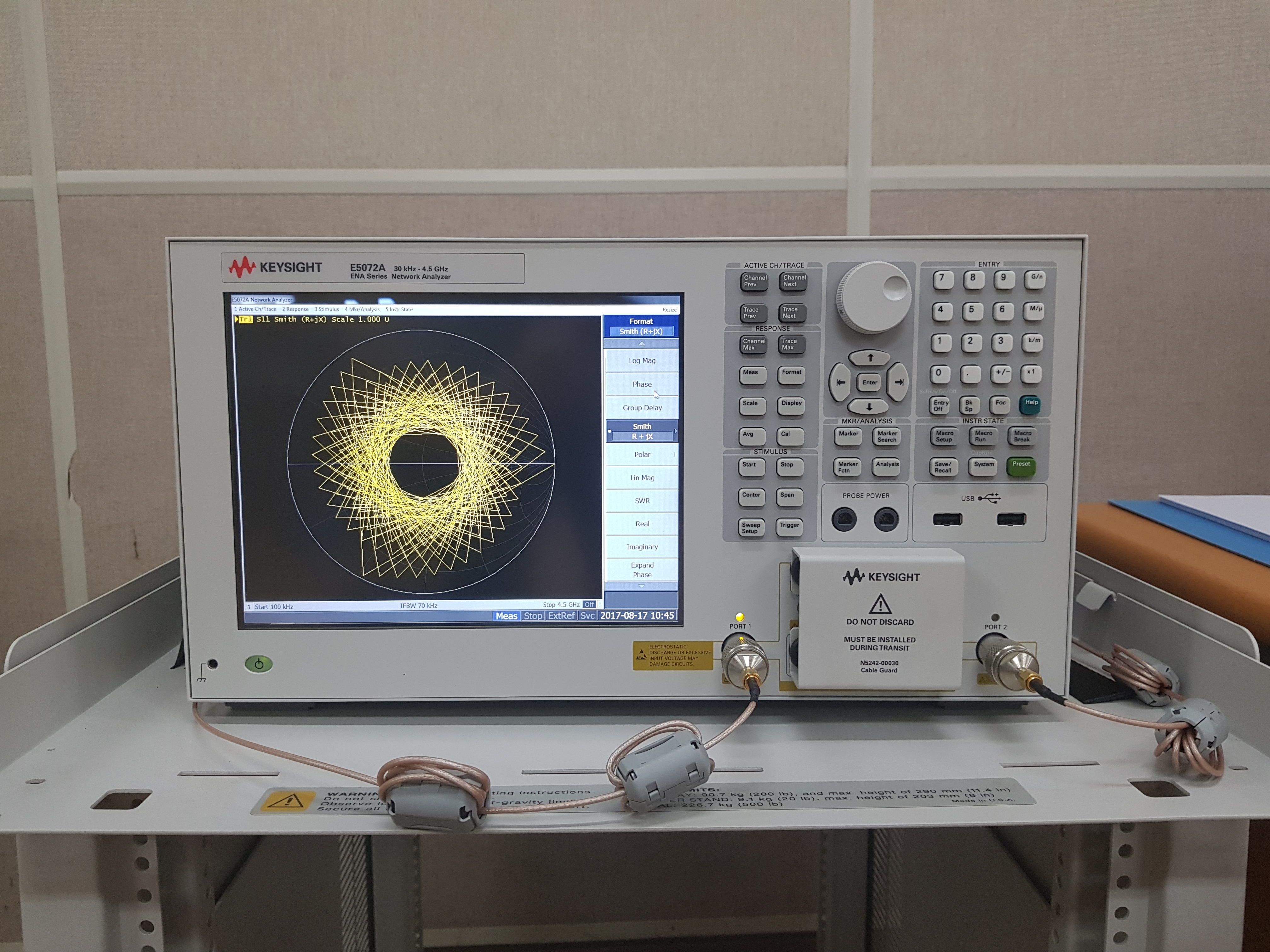
Task: Click the ExtRef status indicator
Action: (561, 615)
